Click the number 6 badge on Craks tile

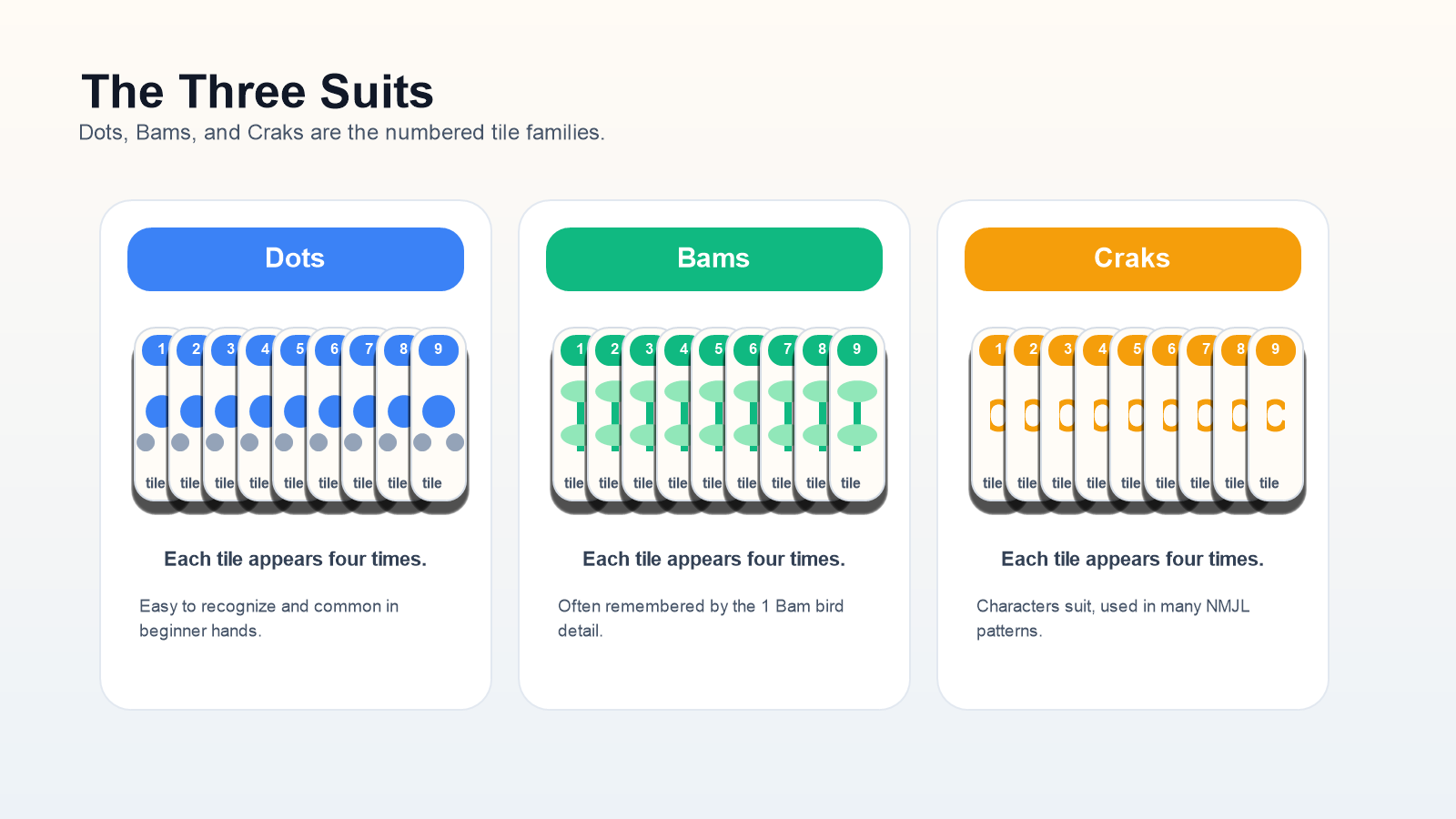pos(1165,349)
